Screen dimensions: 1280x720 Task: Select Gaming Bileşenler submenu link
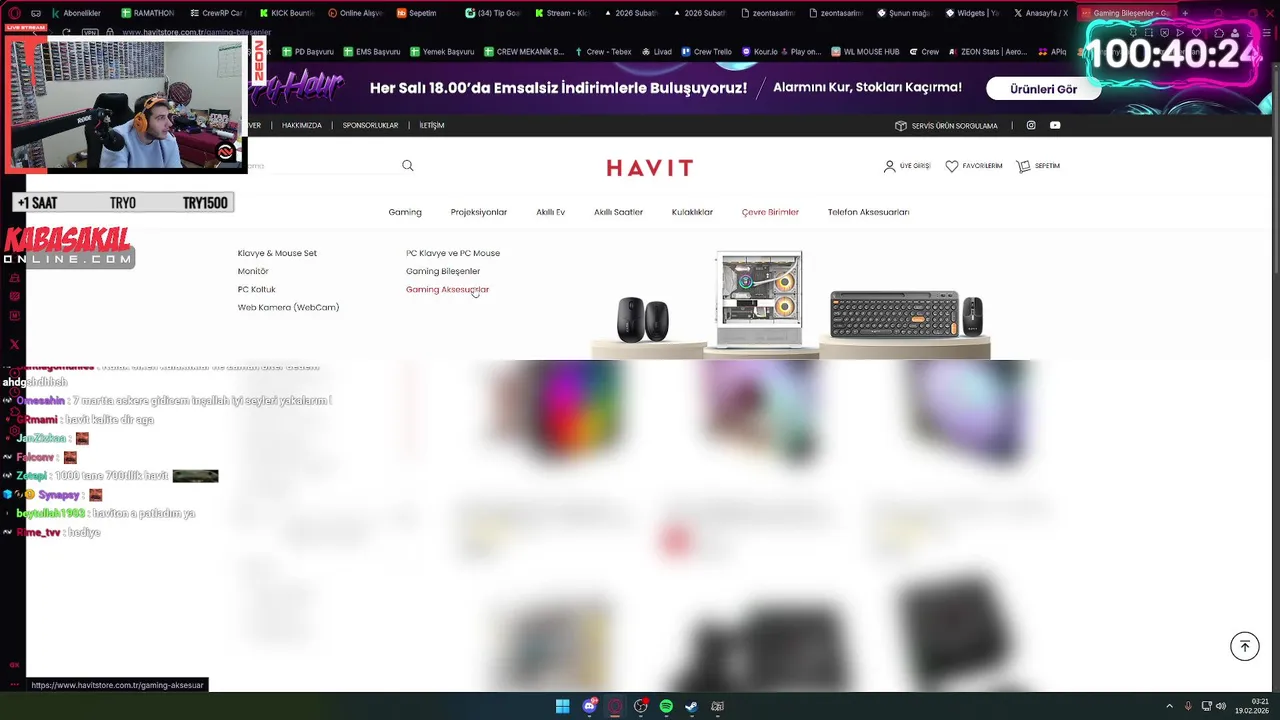(x=443, y=271)
